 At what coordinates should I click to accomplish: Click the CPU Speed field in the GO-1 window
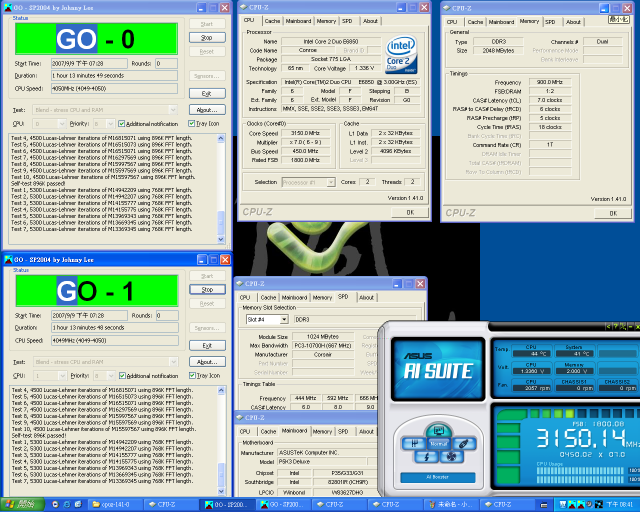tap(115, 341)
